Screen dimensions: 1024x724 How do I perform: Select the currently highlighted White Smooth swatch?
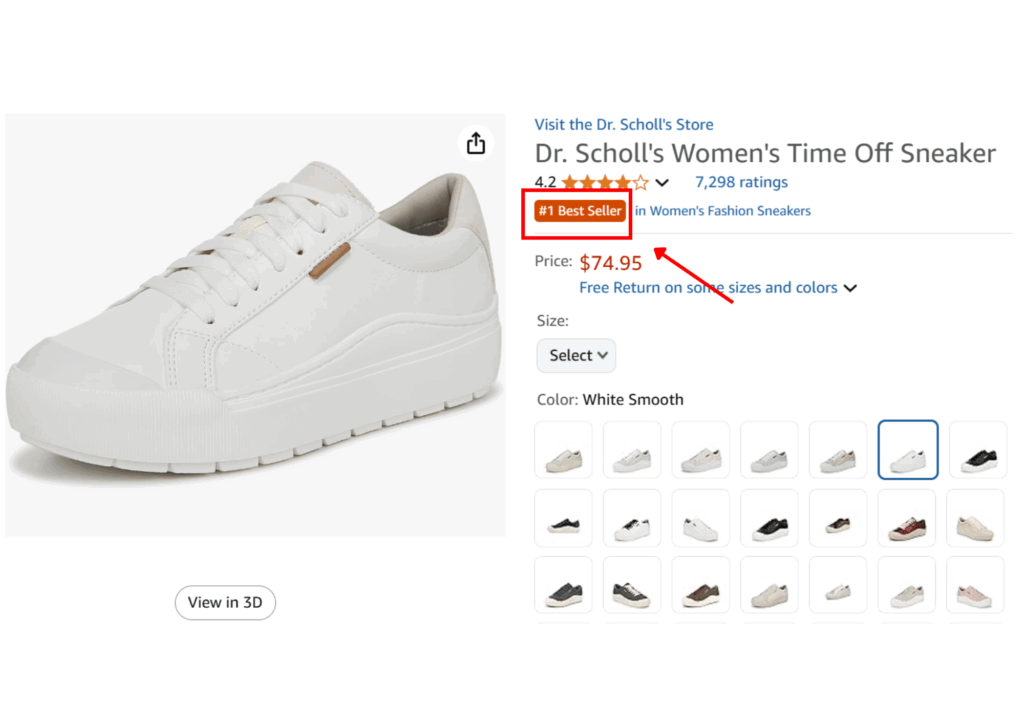[908, 450]
